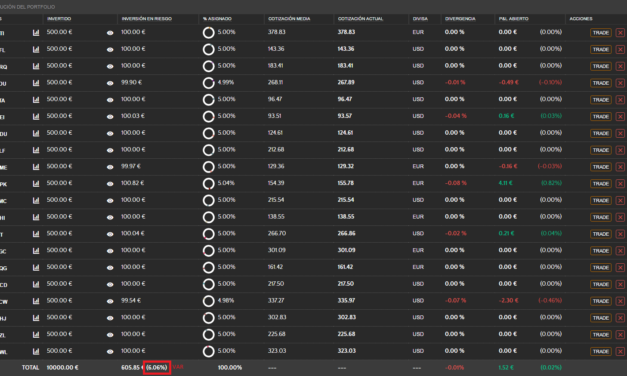627x376 pixels.
Task: Click the INVERTIDO column header
Action: [59, 19]
